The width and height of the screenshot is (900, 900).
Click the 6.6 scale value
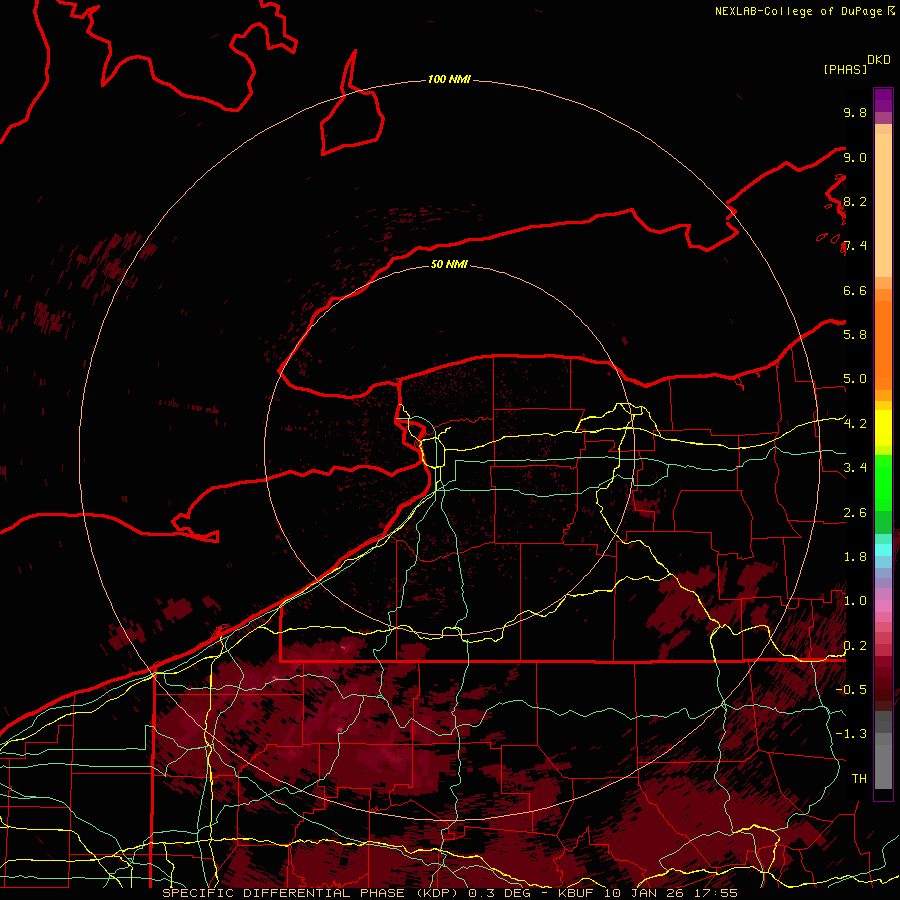click(855, 290)
